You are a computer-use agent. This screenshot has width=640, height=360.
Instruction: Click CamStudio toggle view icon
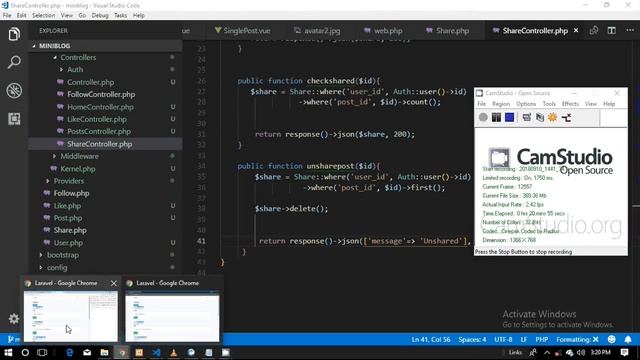pyautogui.click(x=527, y=118)
